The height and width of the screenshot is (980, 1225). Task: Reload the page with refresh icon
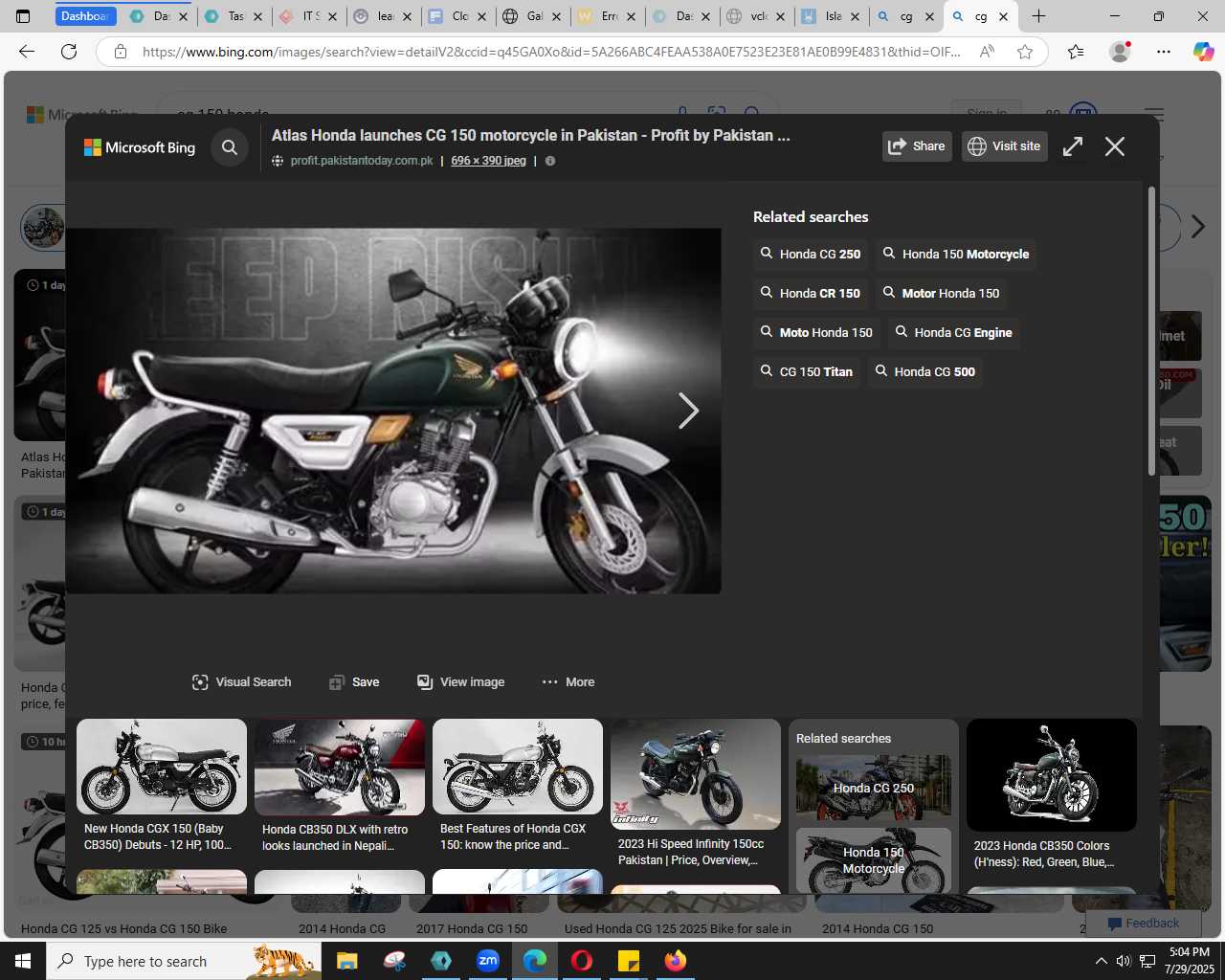pyautogui.click(x=69, y=52)
